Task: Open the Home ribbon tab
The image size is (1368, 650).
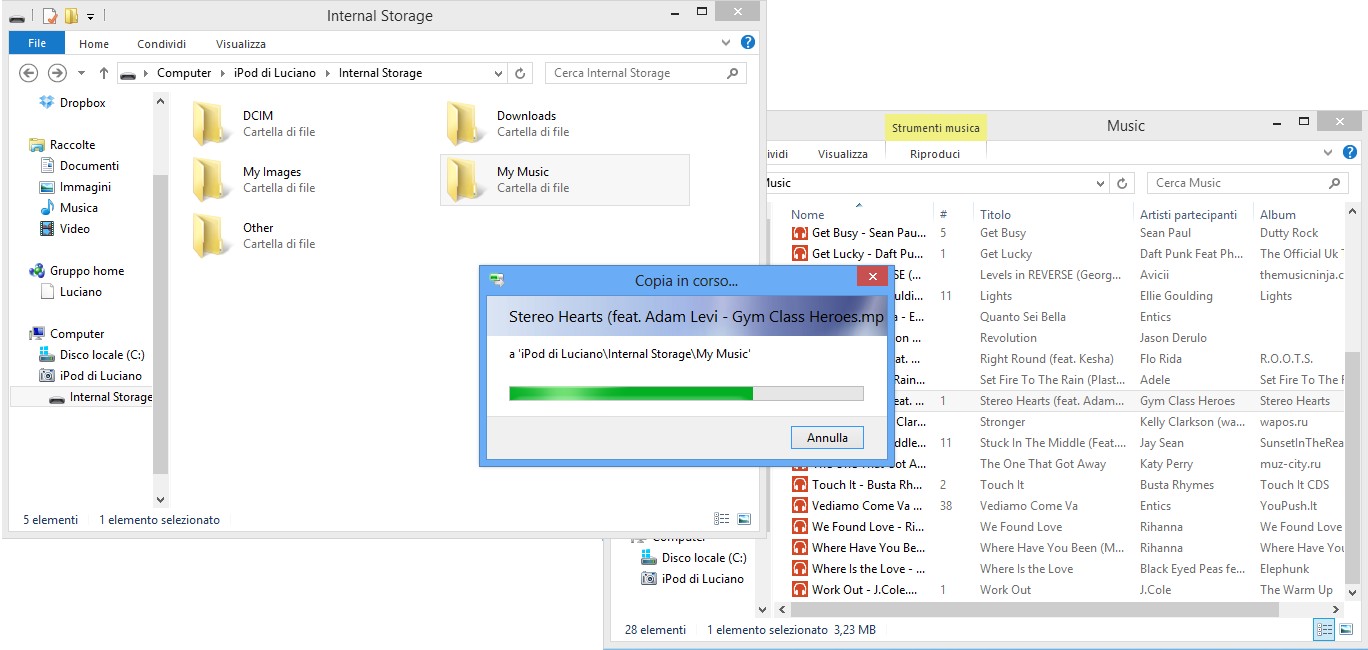Action: pos(94,44)
